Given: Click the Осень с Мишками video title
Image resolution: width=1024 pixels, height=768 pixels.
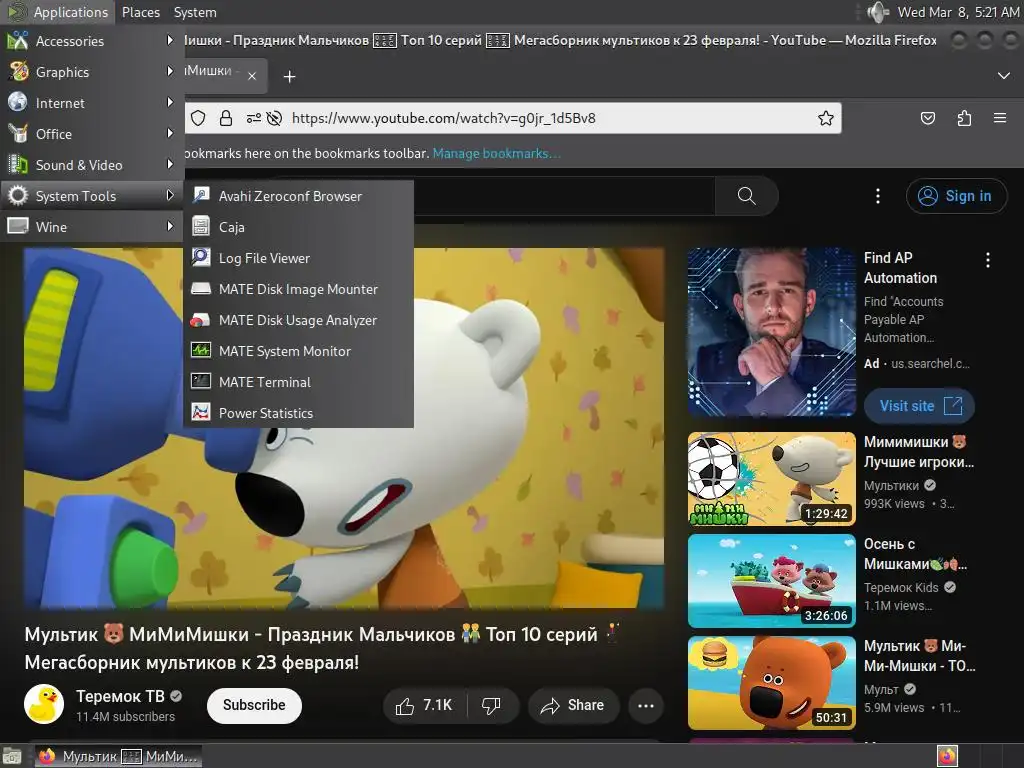Looking at the screenshot, I should [915, 554].
